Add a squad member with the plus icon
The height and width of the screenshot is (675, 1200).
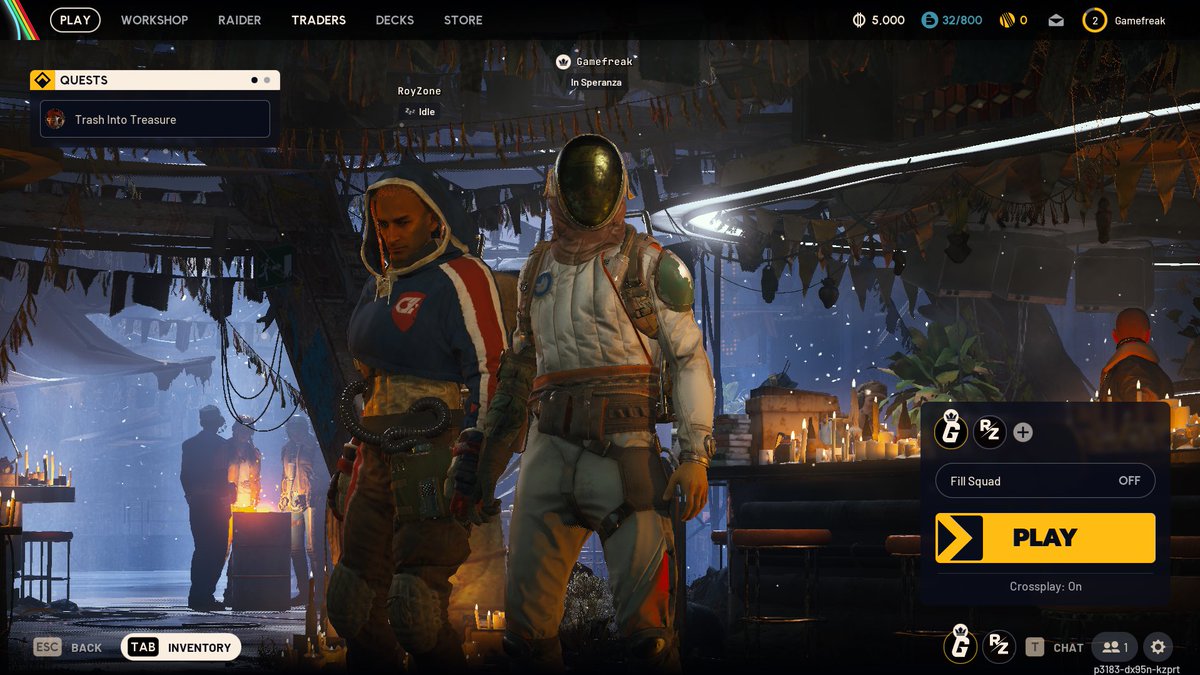pos(1023,433)
